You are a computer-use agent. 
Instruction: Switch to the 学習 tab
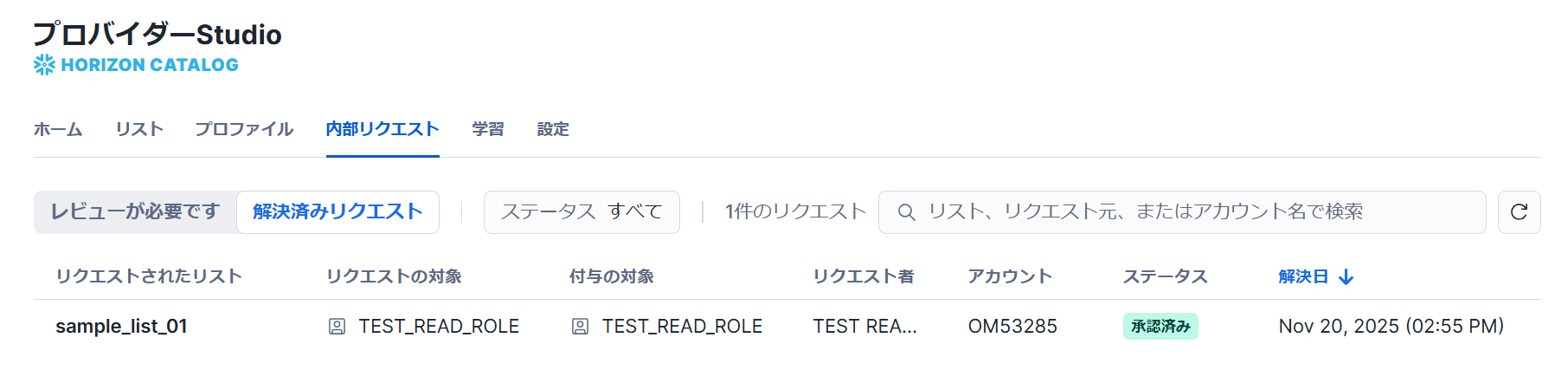pos(488,129)
